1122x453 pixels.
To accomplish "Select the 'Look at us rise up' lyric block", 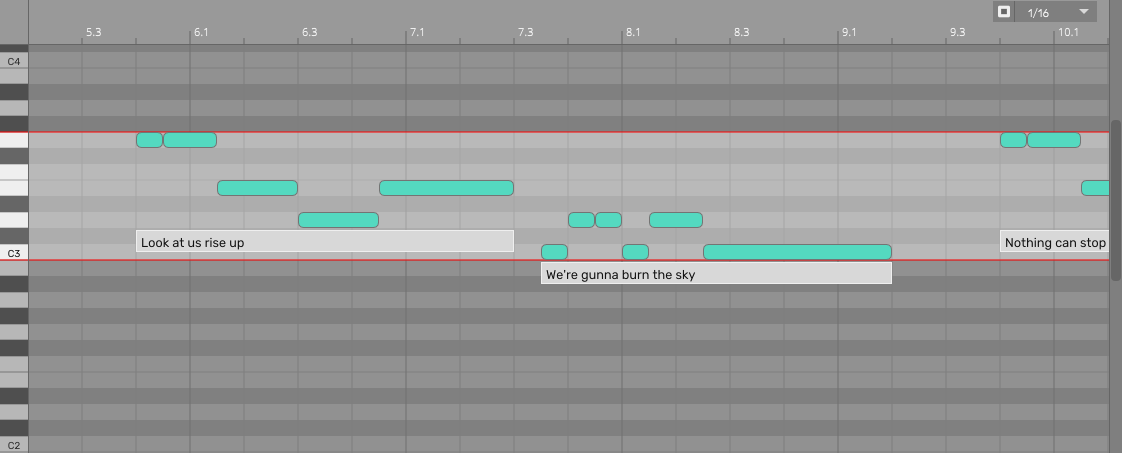I will point(325,241).
